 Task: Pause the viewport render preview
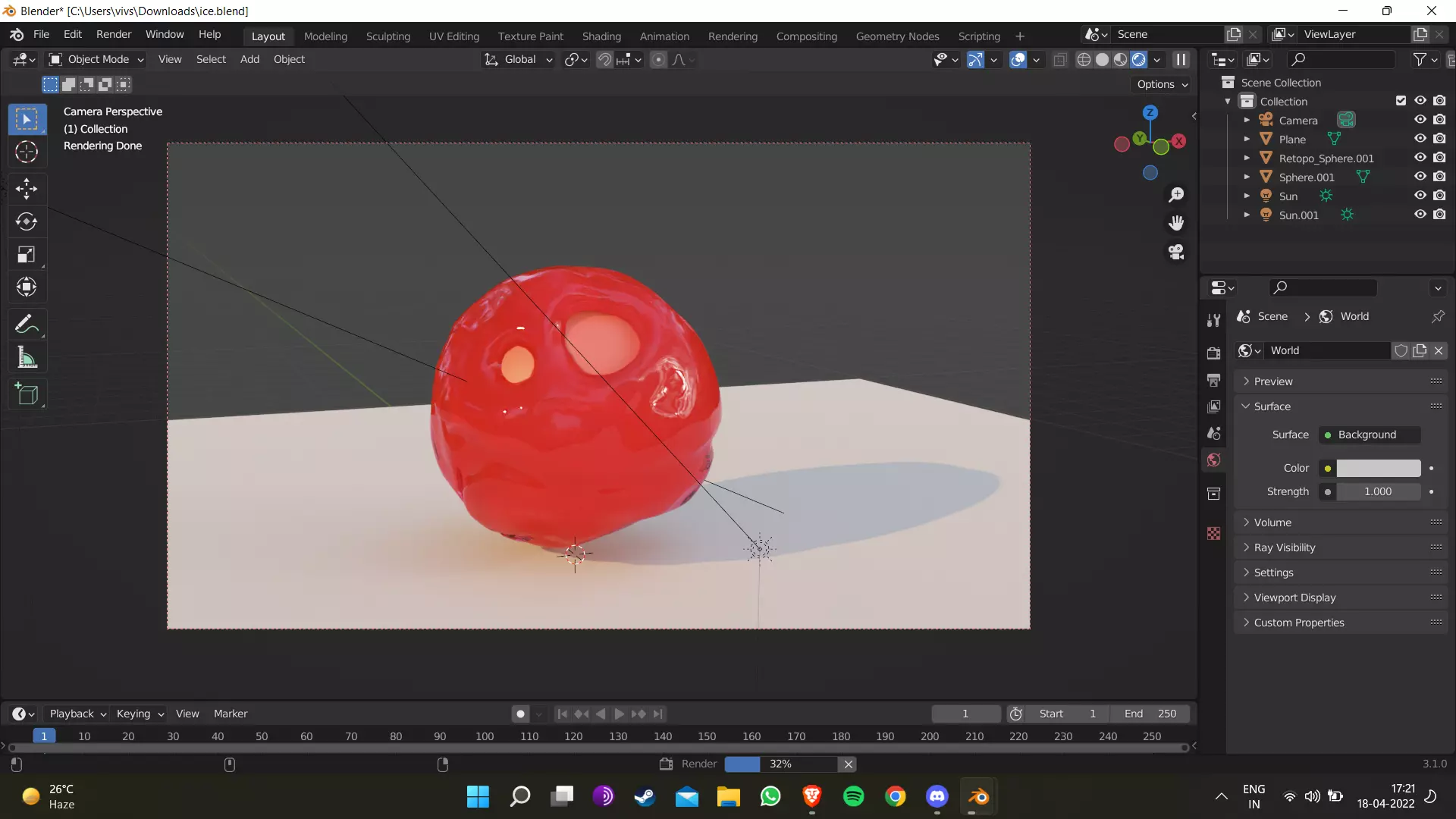(x=1181, y=59)
